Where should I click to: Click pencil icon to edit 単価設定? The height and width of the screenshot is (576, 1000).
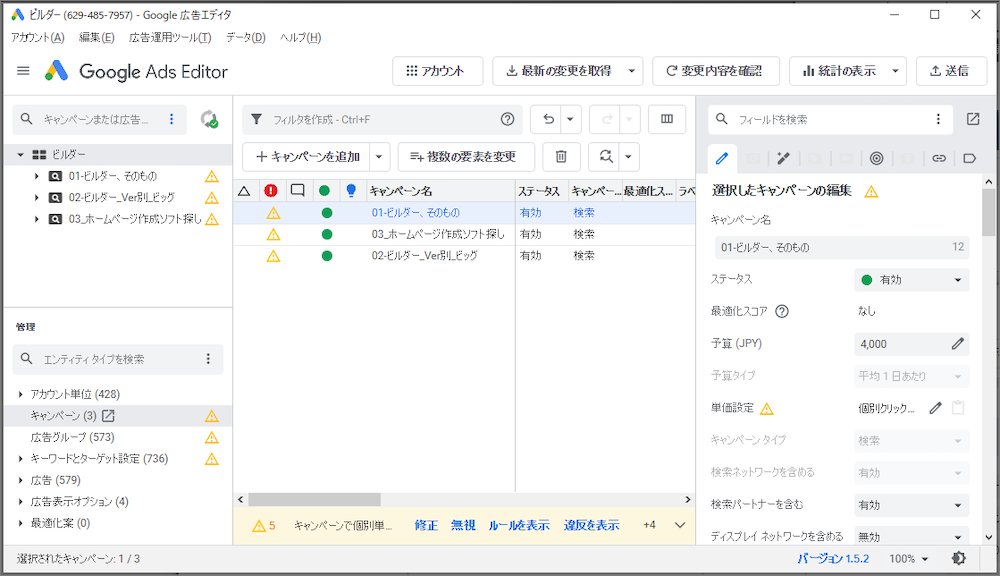tap(936, 408)
